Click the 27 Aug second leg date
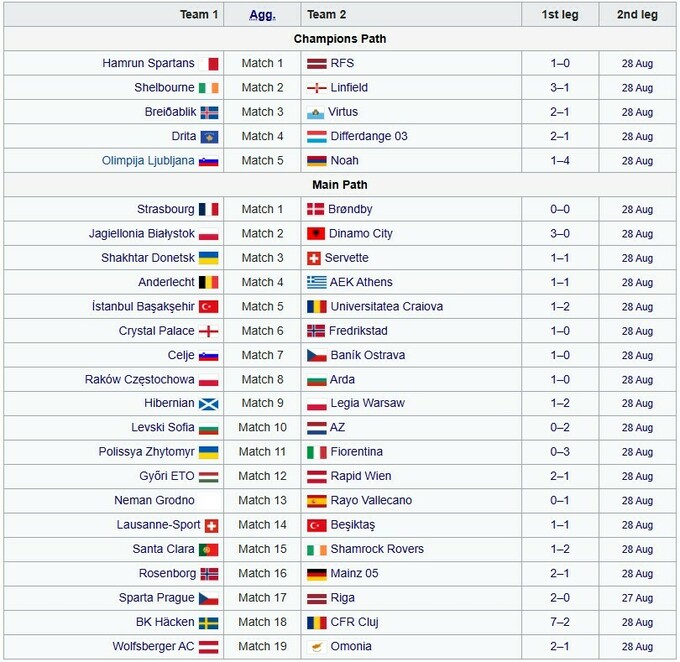The height and width of the screenshot is (662, 680). [638, 598]
